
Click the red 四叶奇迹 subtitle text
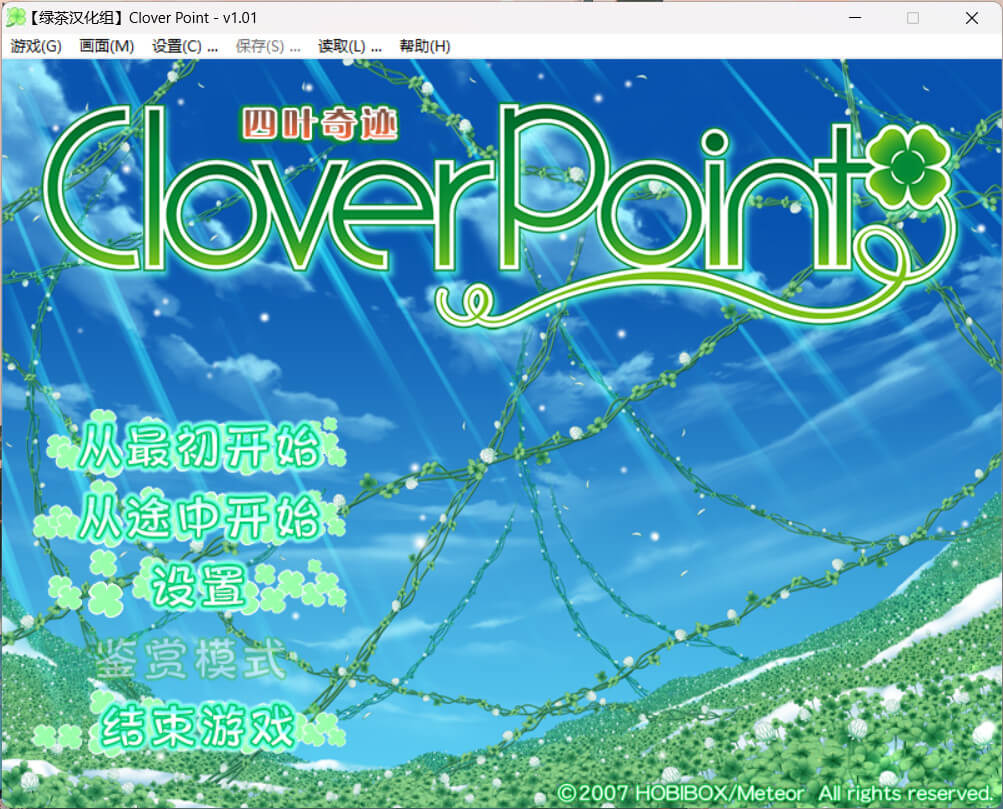[x=320, y=124]
